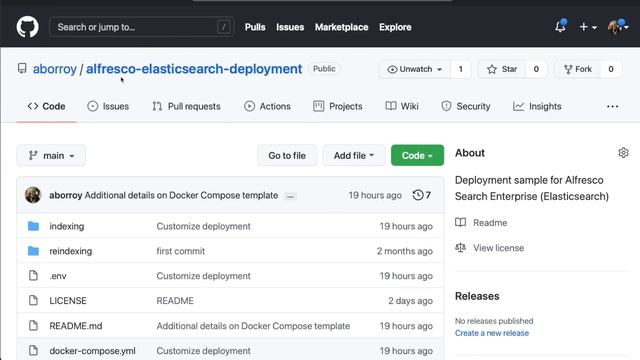The image size is (640, 360).
Task: Click commit author avatar thumbnail
Action: [x=33, y=195]
